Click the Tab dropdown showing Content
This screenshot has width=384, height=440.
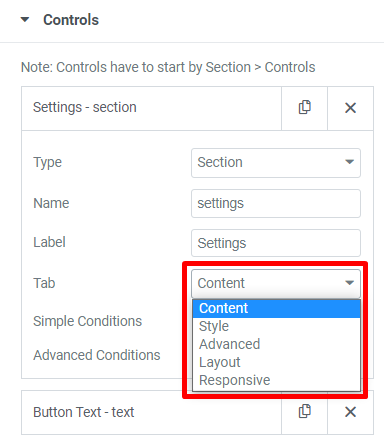click(x=276, y=283)
